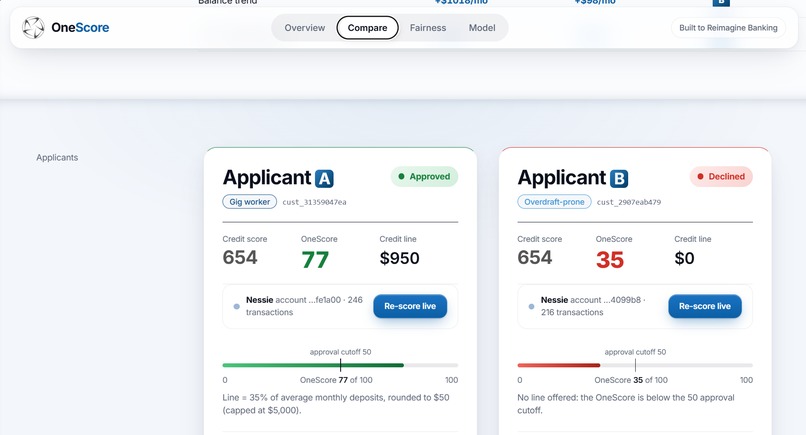The image size is (806, 435).
Task: Click the status dot beside Nessie ...4099b8
Action: coord(531,306)
